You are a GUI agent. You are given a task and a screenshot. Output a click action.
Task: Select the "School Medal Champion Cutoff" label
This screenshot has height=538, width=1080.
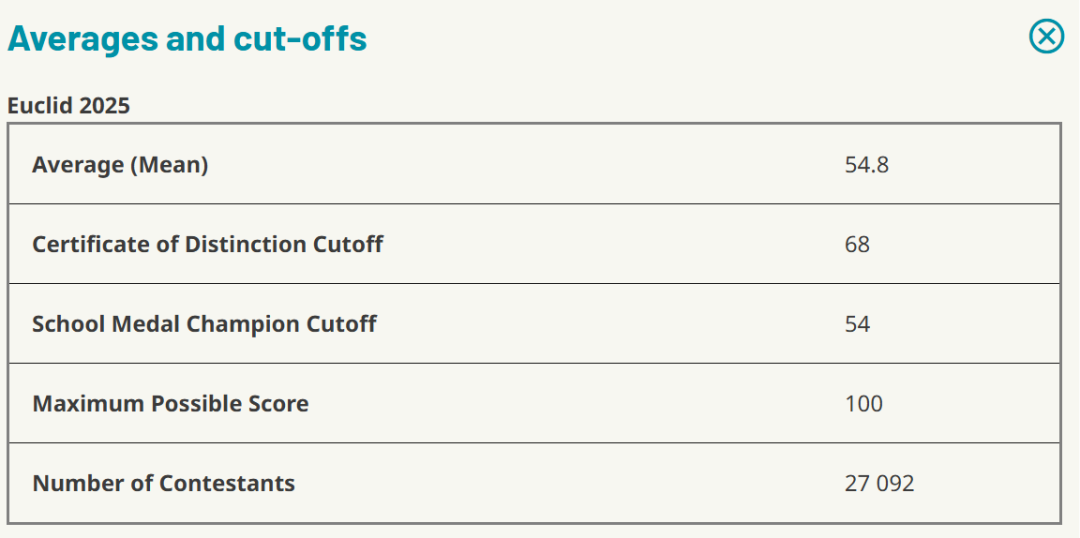tap(204, 324)
